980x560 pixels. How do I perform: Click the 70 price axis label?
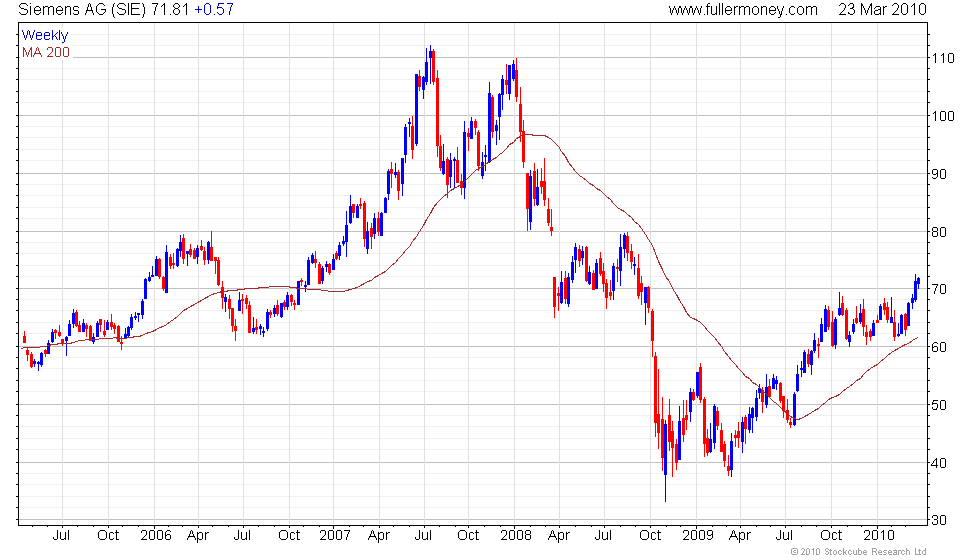(x=939, y=289)
